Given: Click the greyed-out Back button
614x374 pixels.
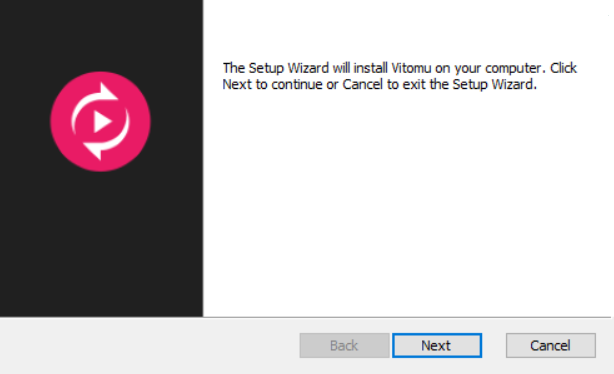Looking at the screenshot, I should point(345,345).
